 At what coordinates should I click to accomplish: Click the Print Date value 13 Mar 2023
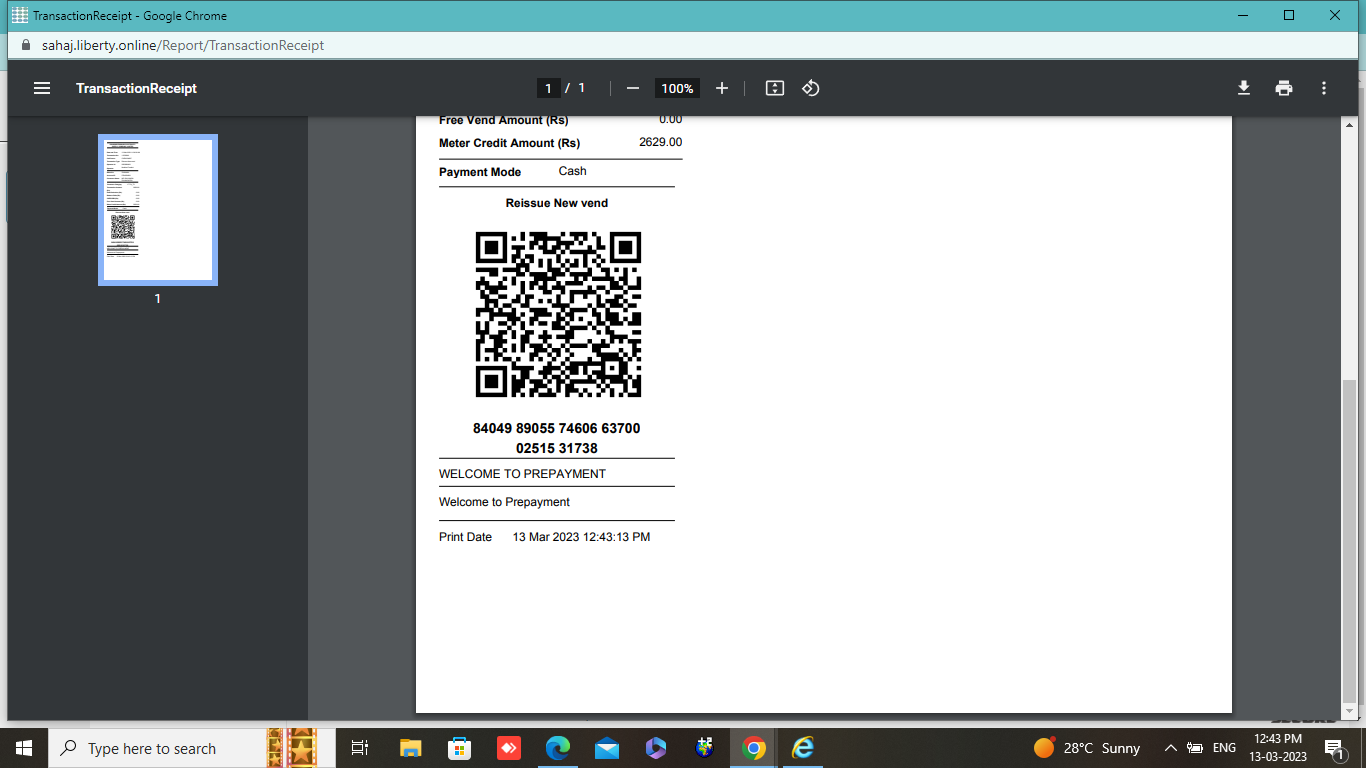point(581,537)
